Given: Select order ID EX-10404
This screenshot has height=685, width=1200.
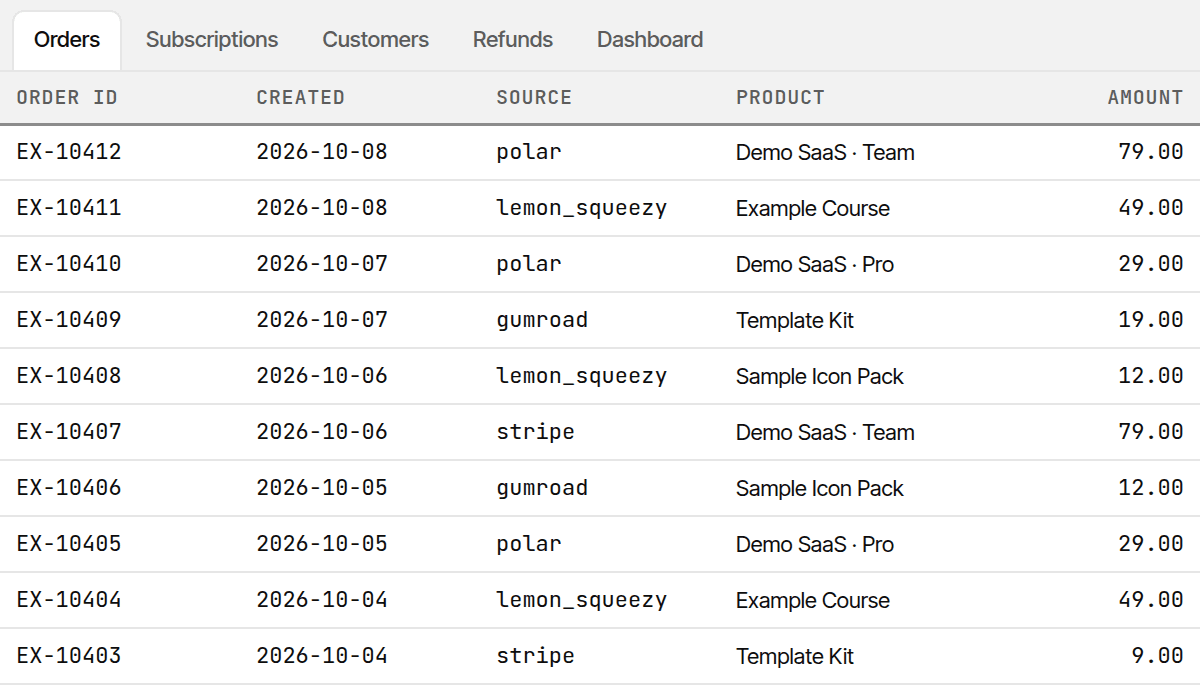Looking at the screenshot, I should (x=69, y=600).
